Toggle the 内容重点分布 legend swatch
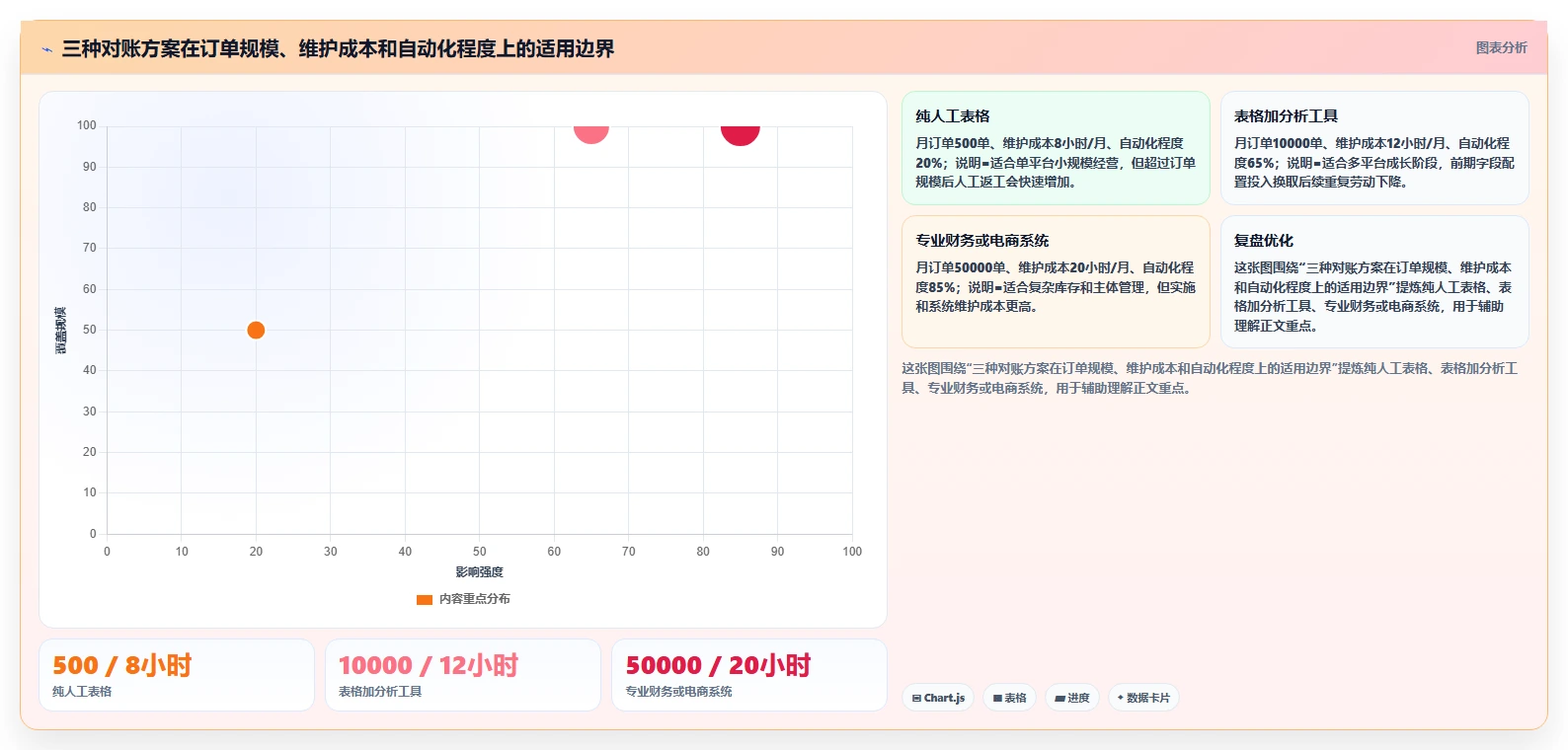Viewport: 1568px width, 750px height. [x=425, y=599]
